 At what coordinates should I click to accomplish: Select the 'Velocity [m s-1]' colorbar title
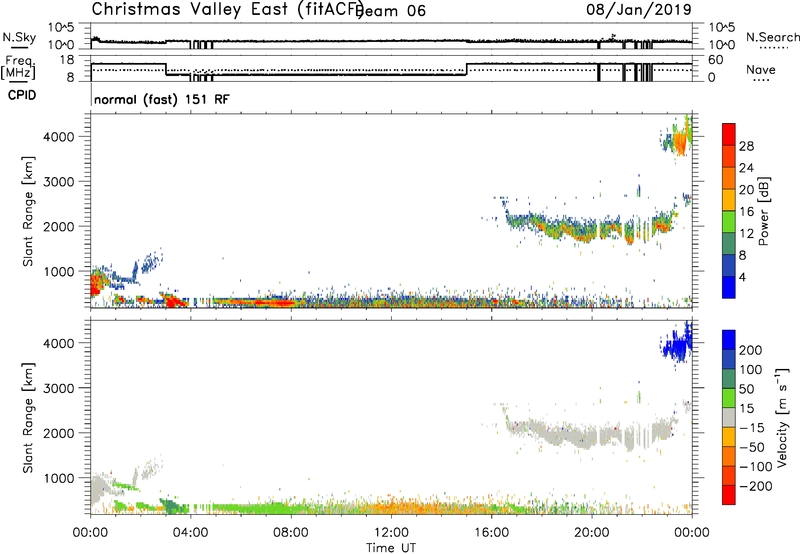coord(782,417)
